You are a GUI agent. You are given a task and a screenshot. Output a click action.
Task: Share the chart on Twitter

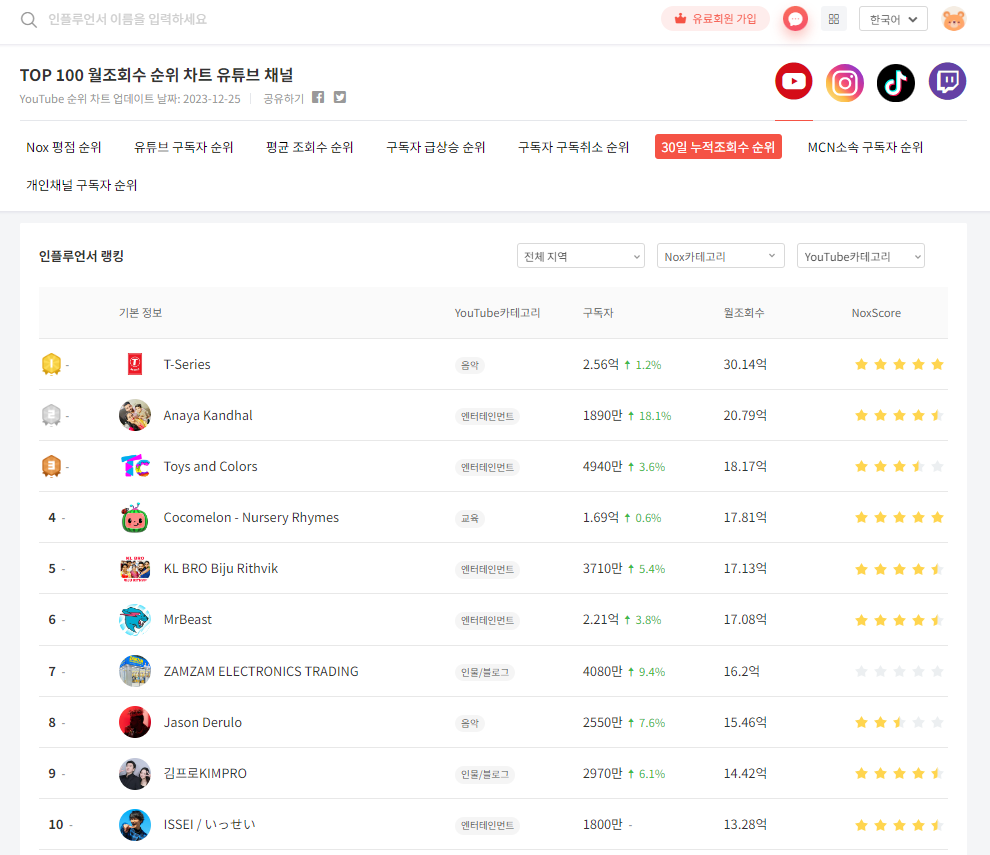[340, 97]
